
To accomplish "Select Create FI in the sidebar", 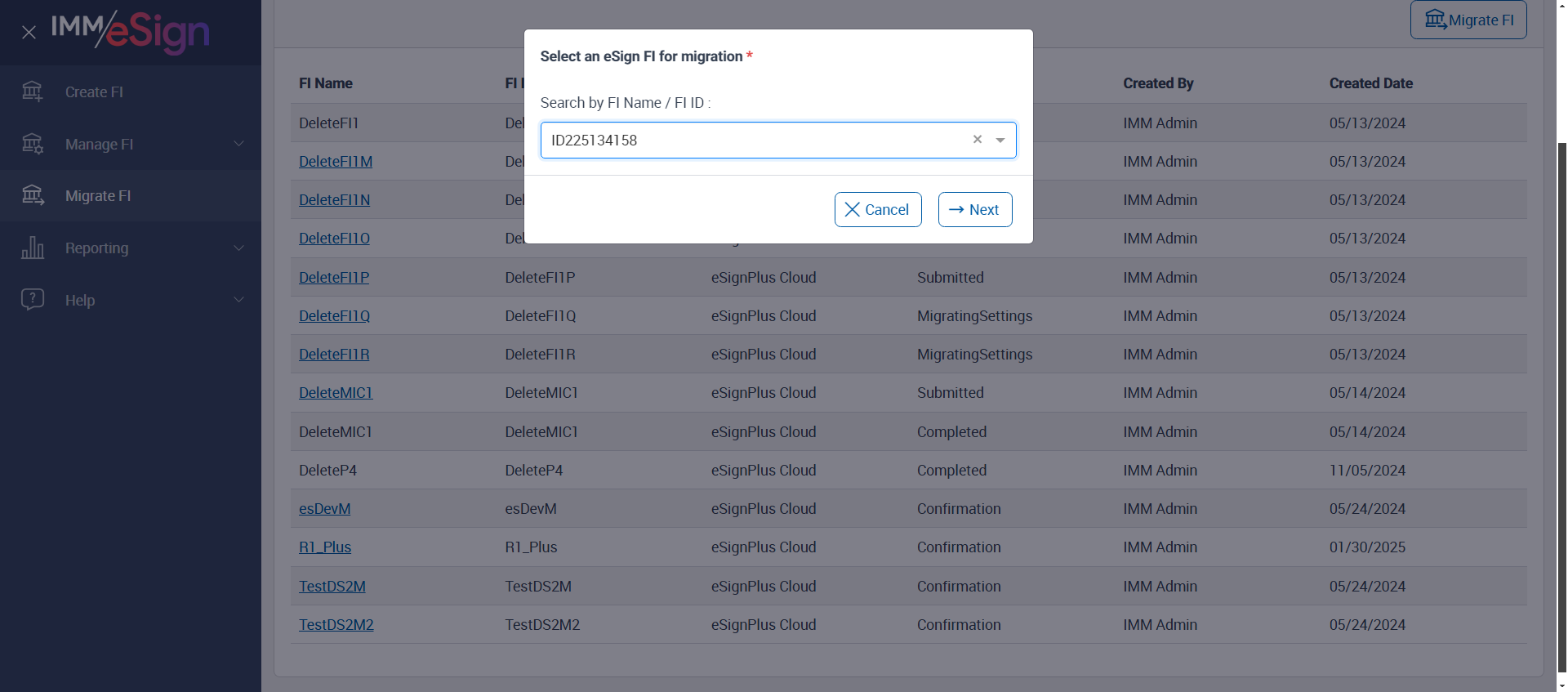I will click(94, 92).
